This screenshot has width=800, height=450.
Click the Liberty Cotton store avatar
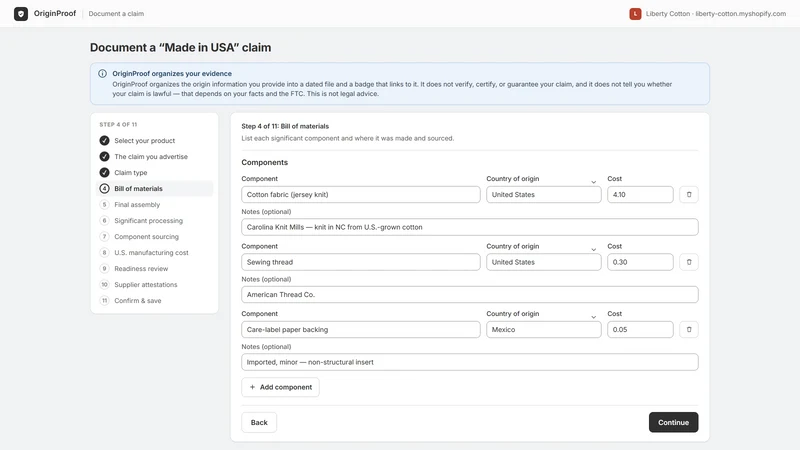pyautogui.click(x=635, y=14)
